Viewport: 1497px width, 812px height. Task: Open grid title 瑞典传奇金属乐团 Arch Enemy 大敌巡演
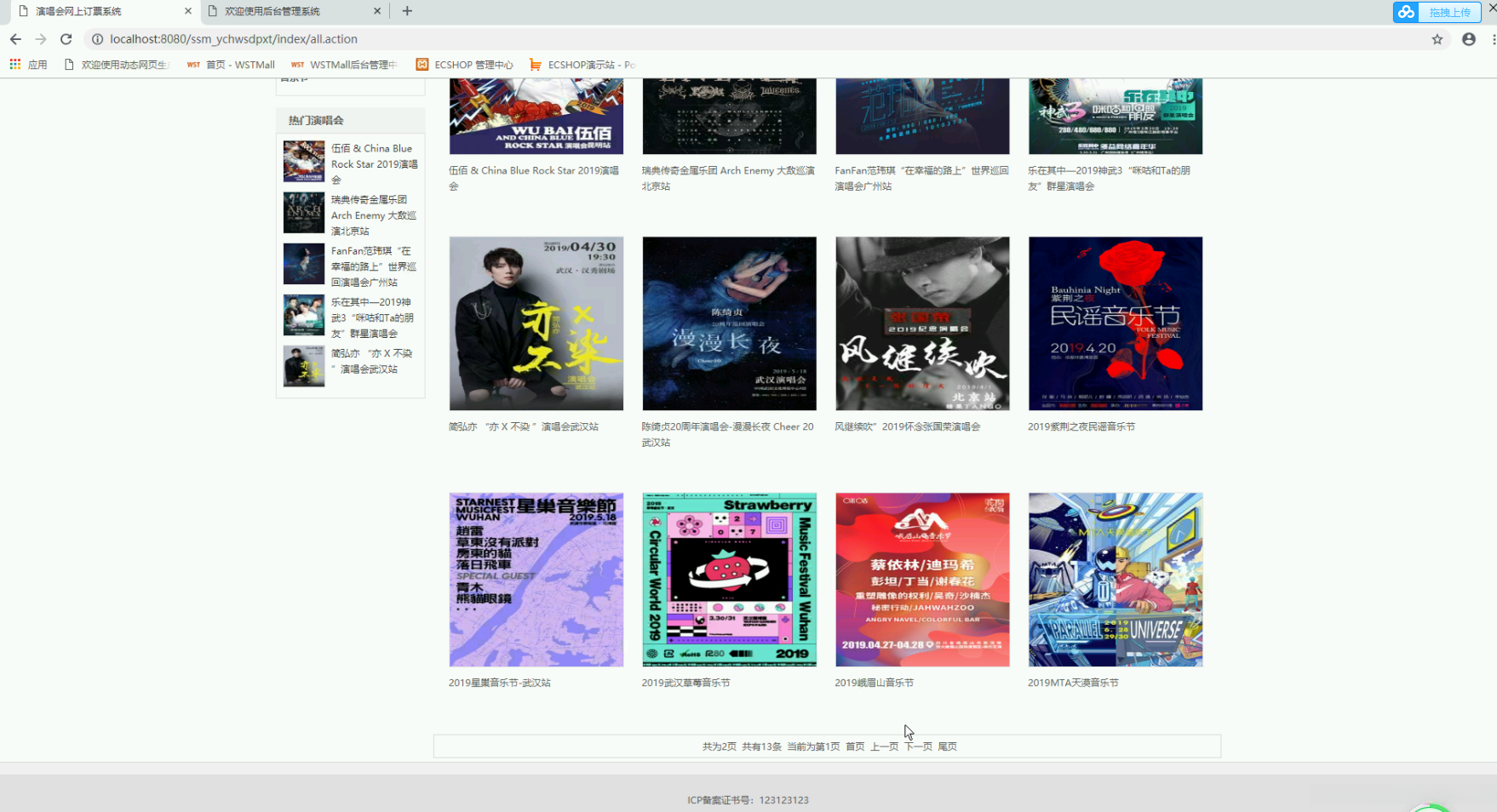pyautogui.click(x=728, y=178)
